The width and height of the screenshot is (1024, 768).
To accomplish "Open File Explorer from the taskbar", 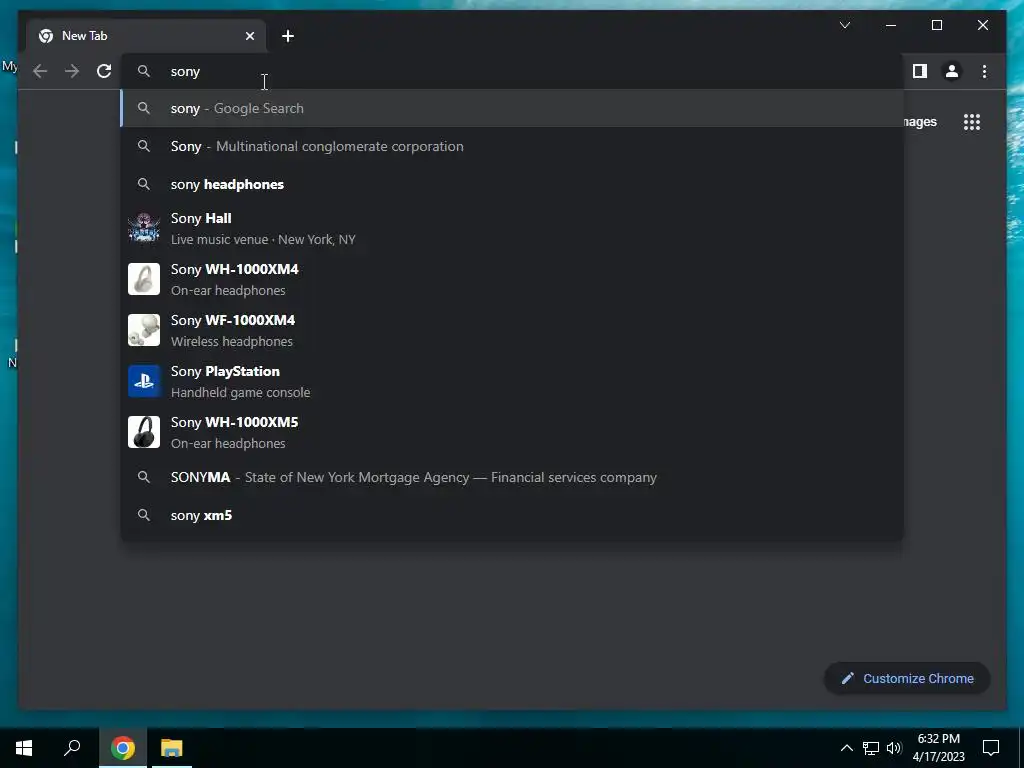I will pyautogui.click(x=172, y=748).
